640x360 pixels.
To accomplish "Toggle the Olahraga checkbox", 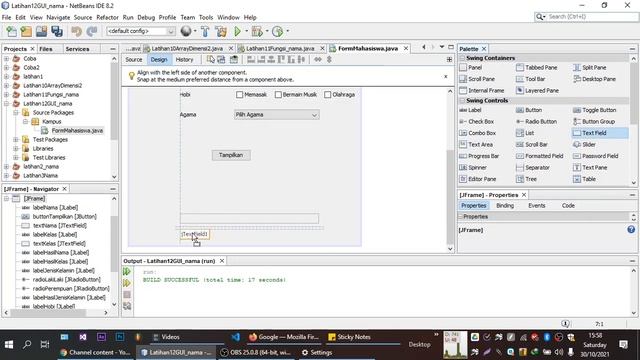I will coord(327,95).
